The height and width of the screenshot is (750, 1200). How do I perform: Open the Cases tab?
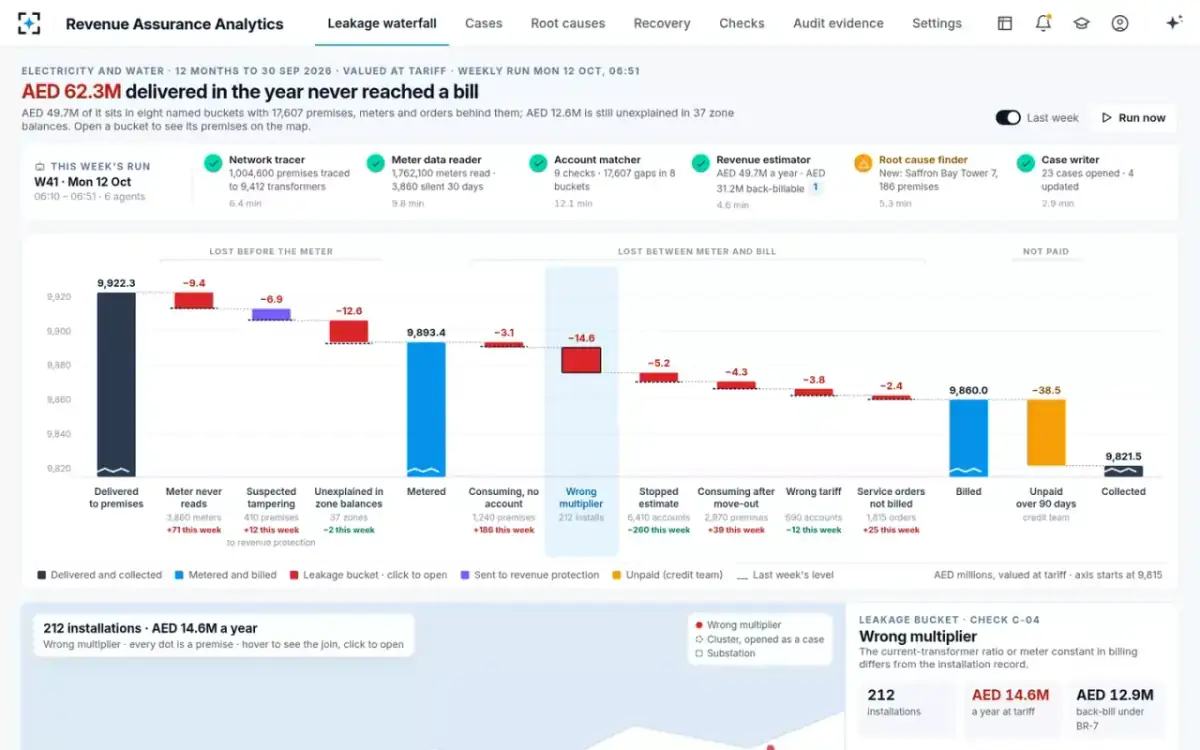(484, 23)
